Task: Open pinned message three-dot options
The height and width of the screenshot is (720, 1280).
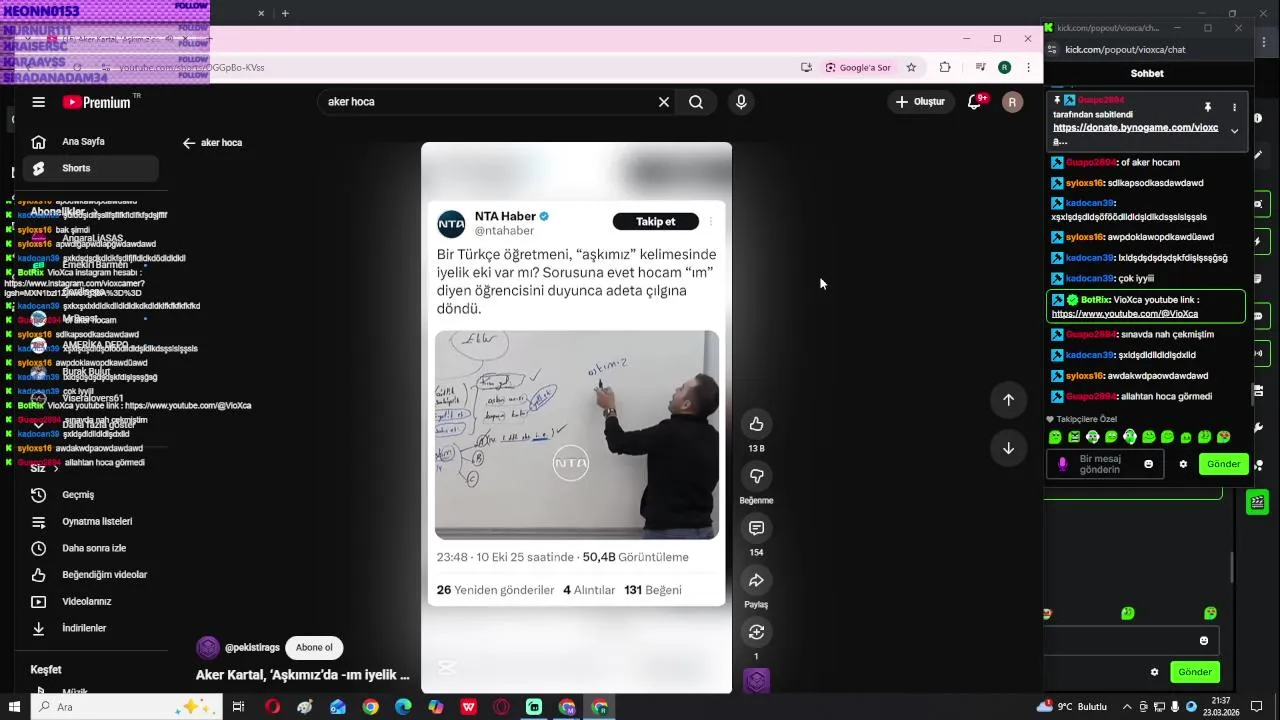Action: (1234, 107)
